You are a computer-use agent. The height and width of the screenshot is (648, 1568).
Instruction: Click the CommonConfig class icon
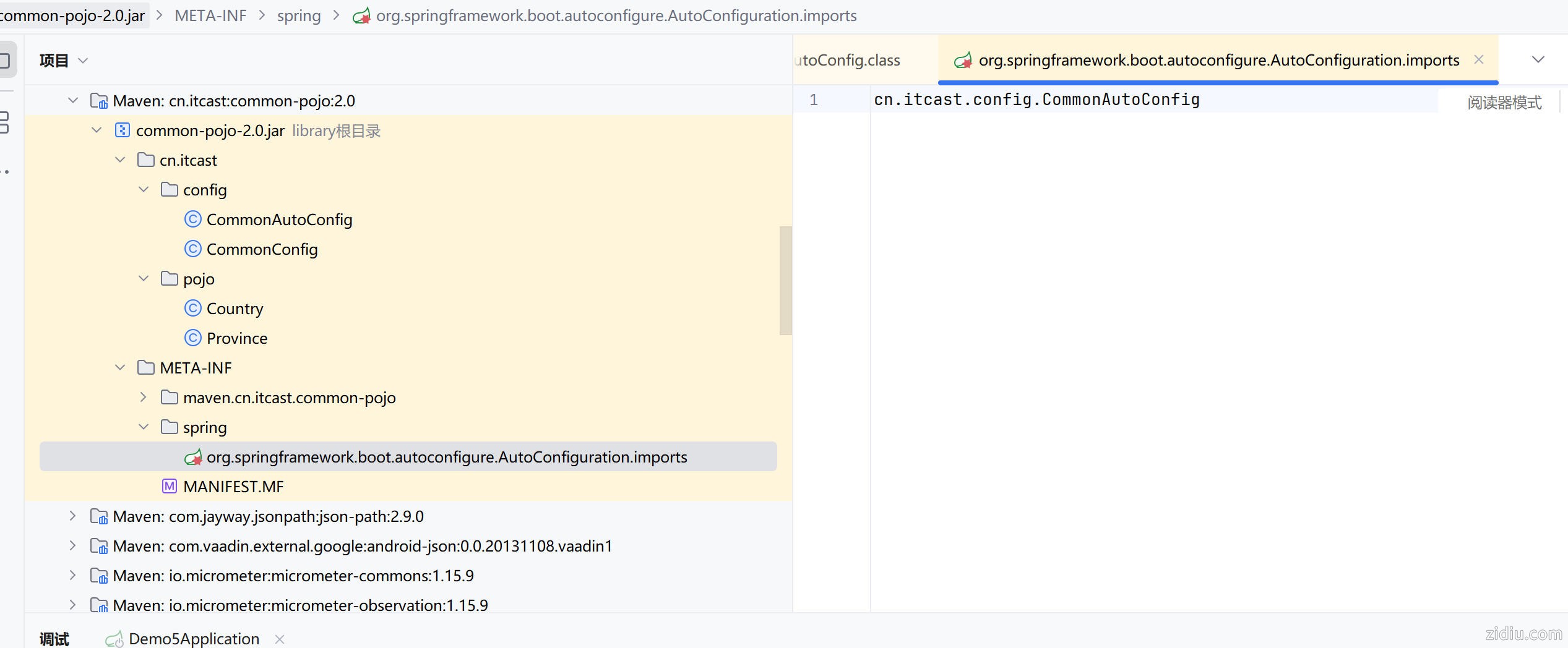[x=193, y=249]
